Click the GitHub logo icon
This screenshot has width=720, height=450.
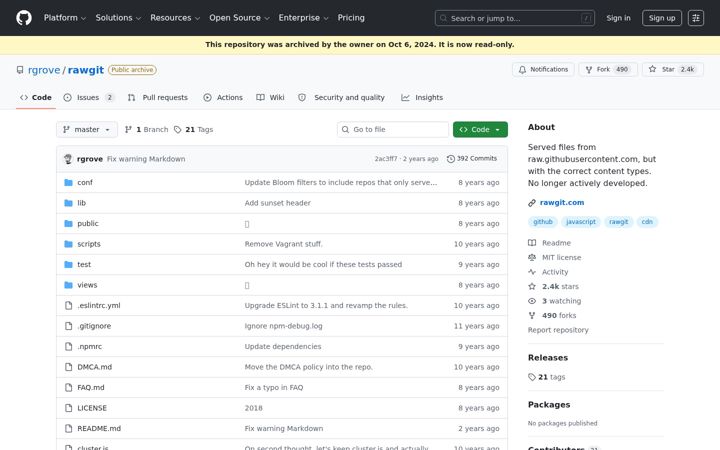pos(24,18)
